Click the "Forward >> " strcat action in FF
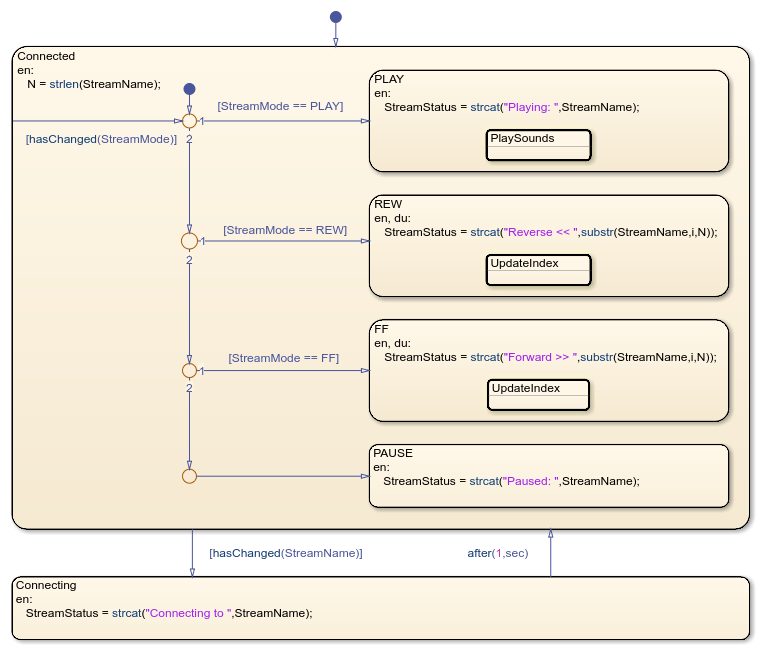The height and width of the screenshot is (650, 760). [x=551, y=358]
